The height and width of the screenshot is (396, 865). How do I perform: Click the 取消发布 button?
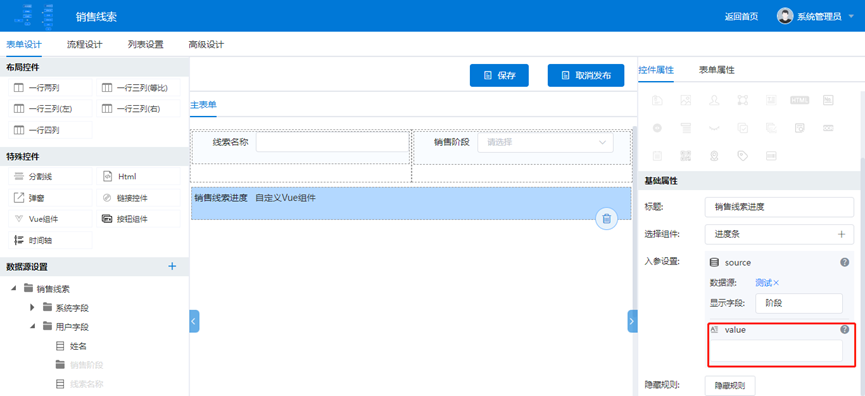click(586, 76)
